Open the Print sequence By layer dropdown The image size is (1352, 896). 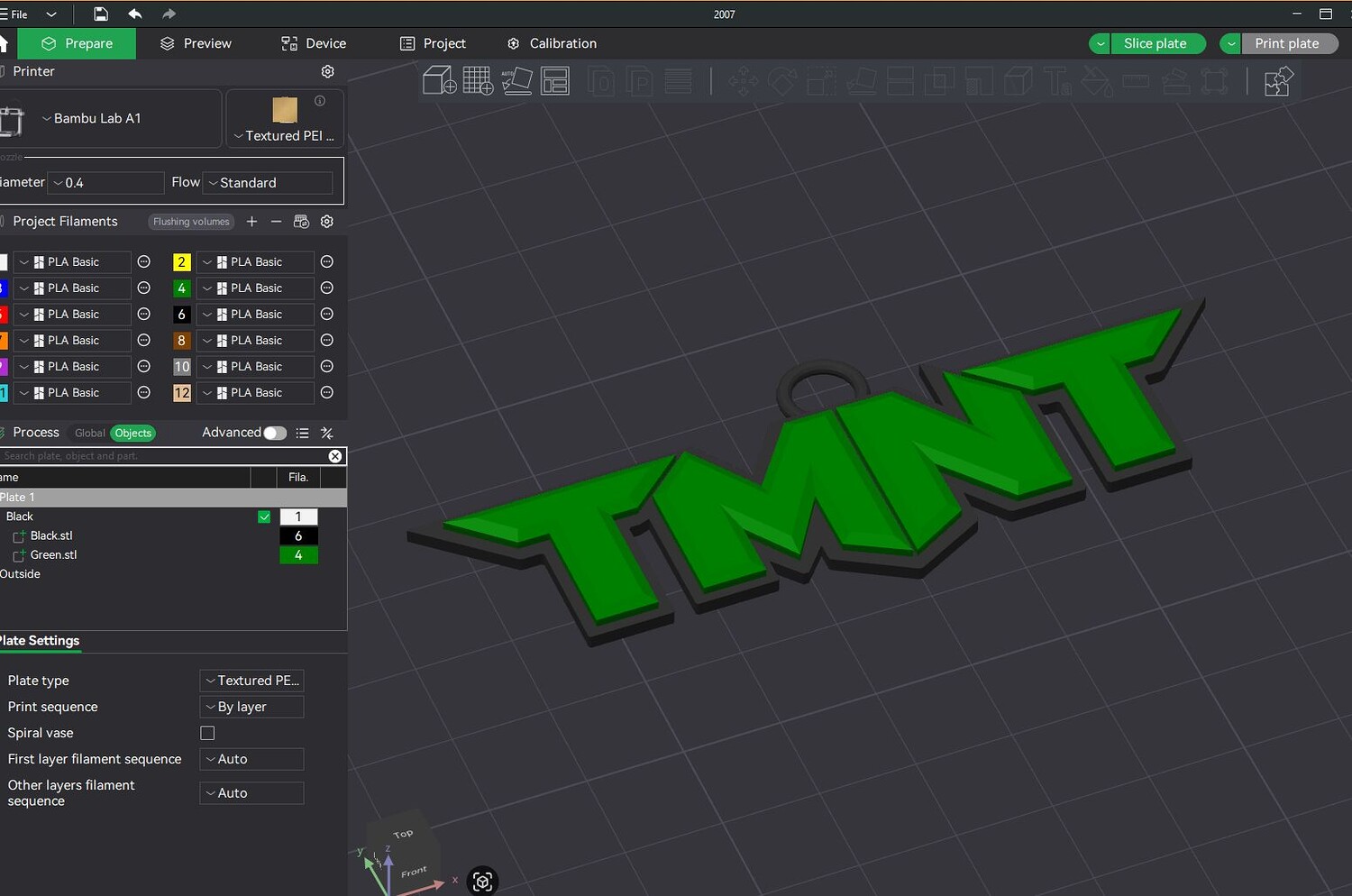point(251,707)
